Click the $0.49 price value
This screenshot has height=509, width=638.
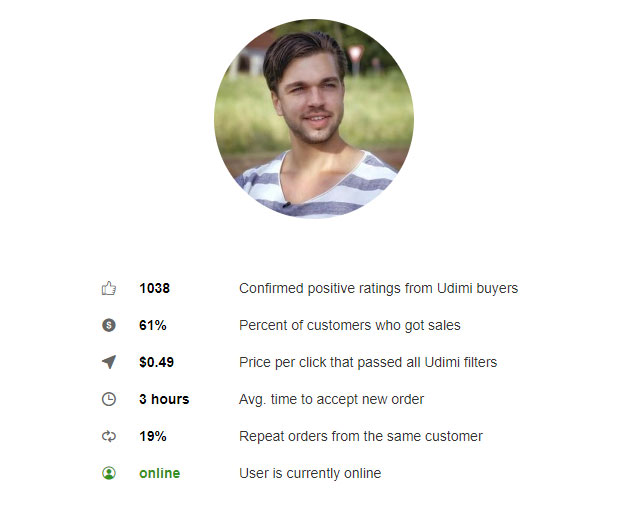(x=156, y=362)
